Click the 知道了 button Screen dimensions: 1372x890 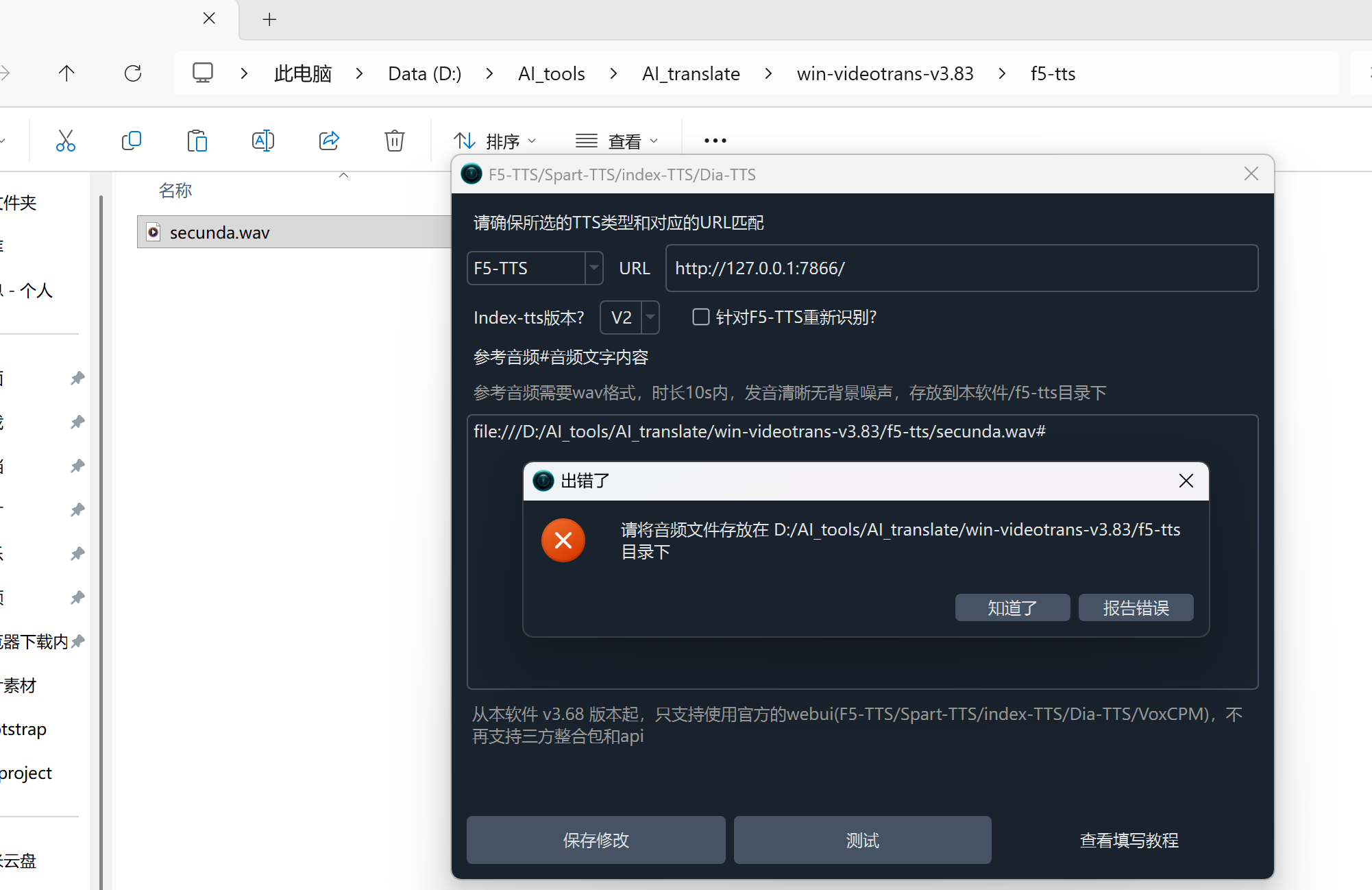coord(1012,608)
